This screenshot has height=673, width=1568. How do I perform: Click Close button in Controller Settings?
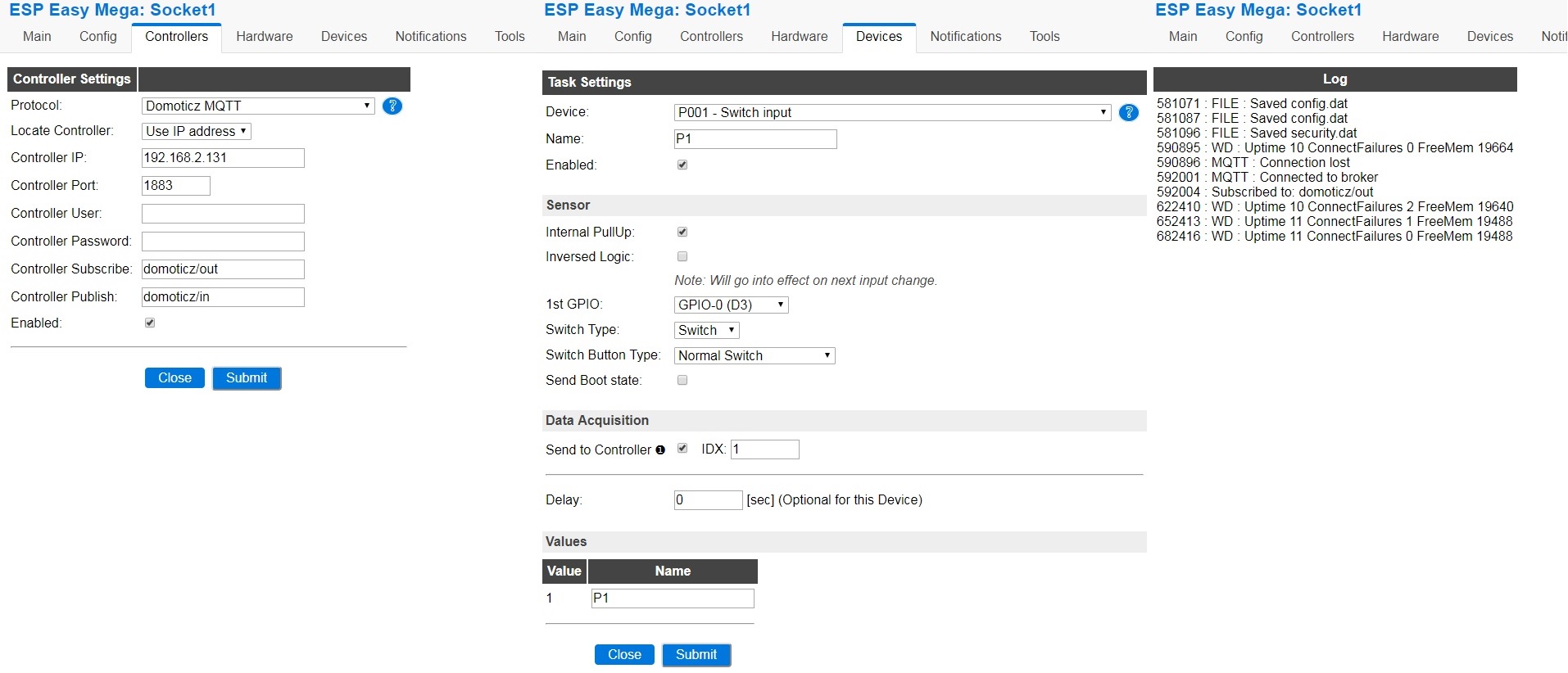point(174,377)
